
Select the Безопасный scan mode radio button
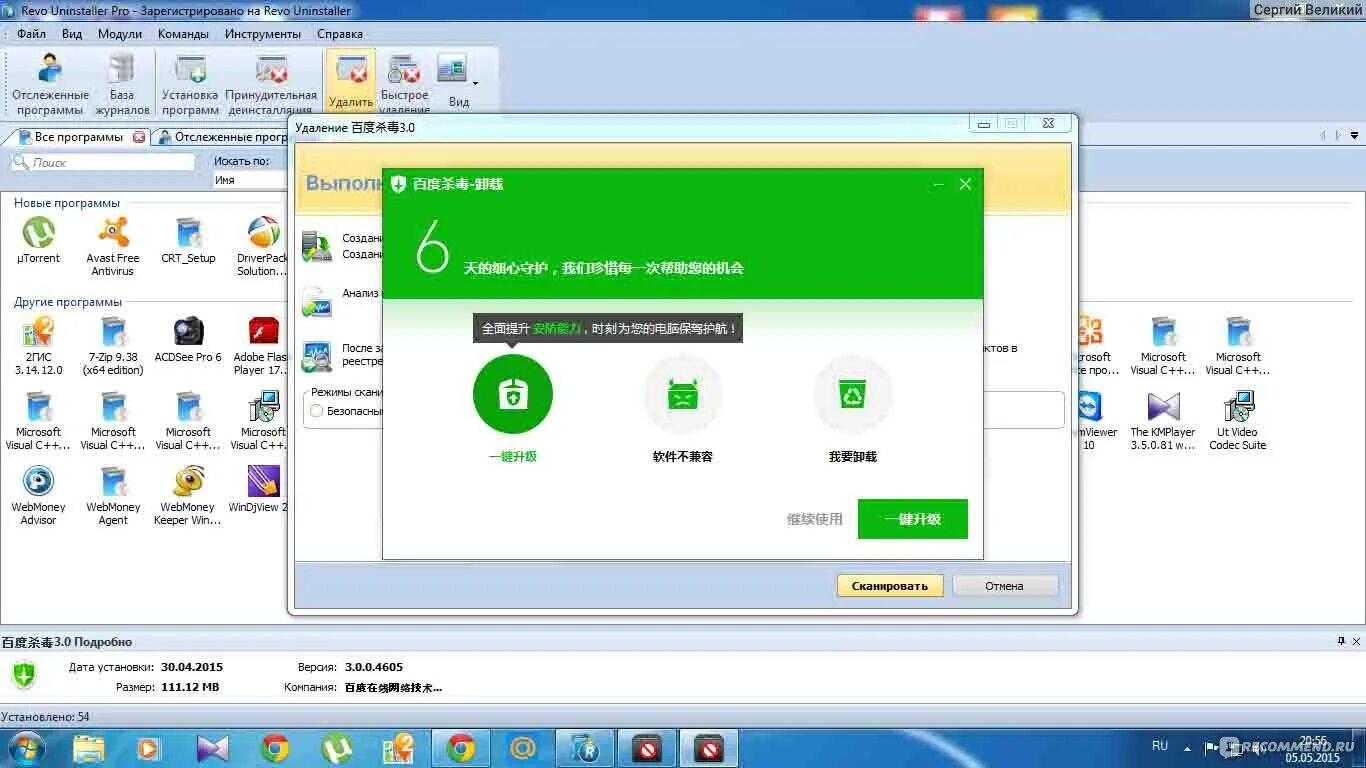[x=317, y=411]
